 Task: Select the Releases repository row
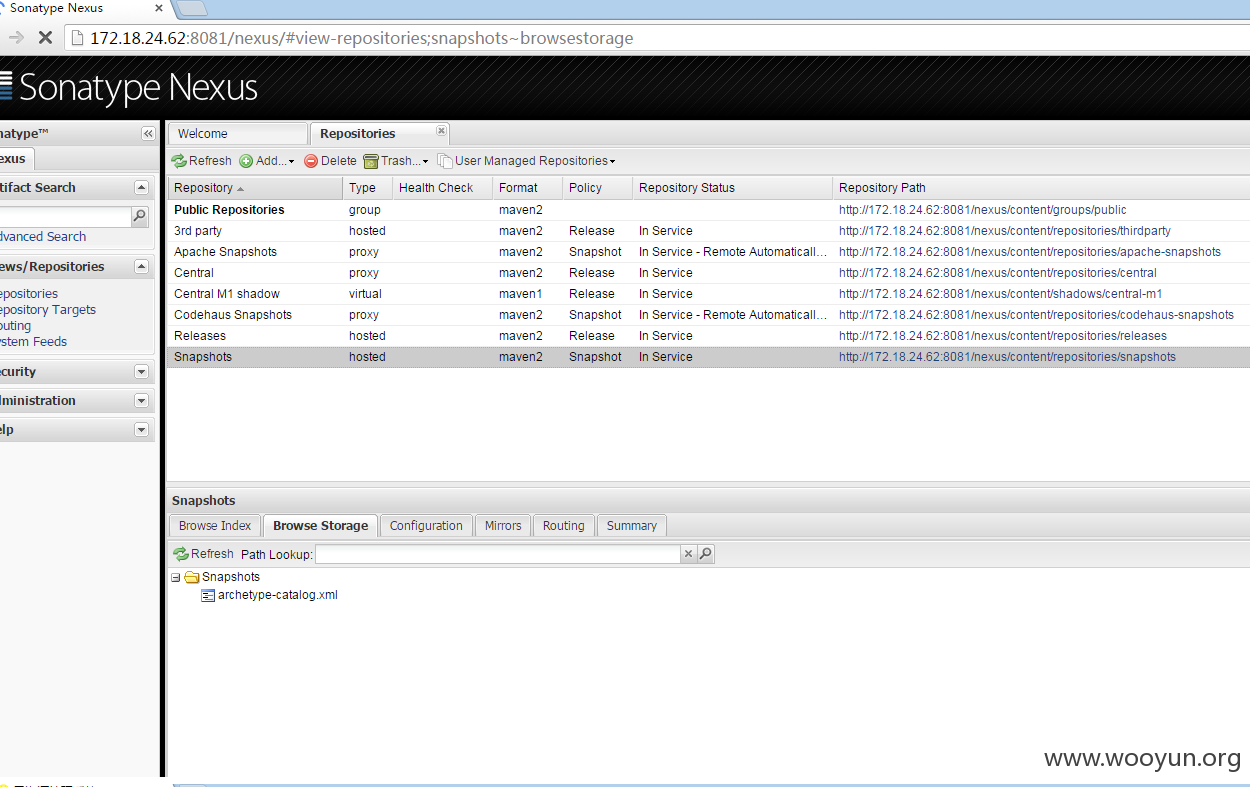tap(708, 336)
